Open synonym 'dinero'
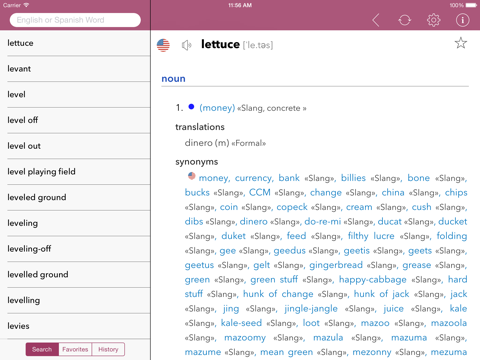The width and height of the screenshot is (480, 360). (x=253, y=221)
